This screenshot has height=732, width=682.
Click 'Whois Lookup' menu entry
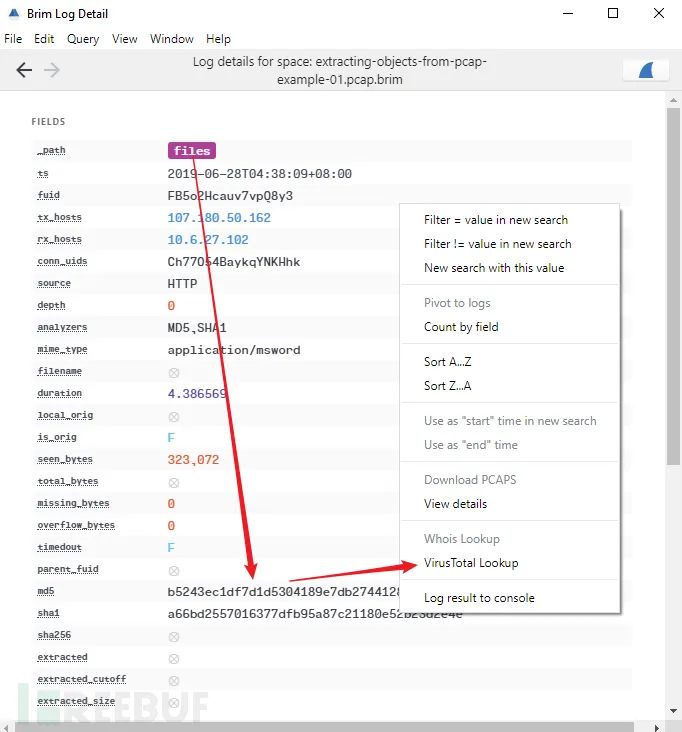point(462,539)
